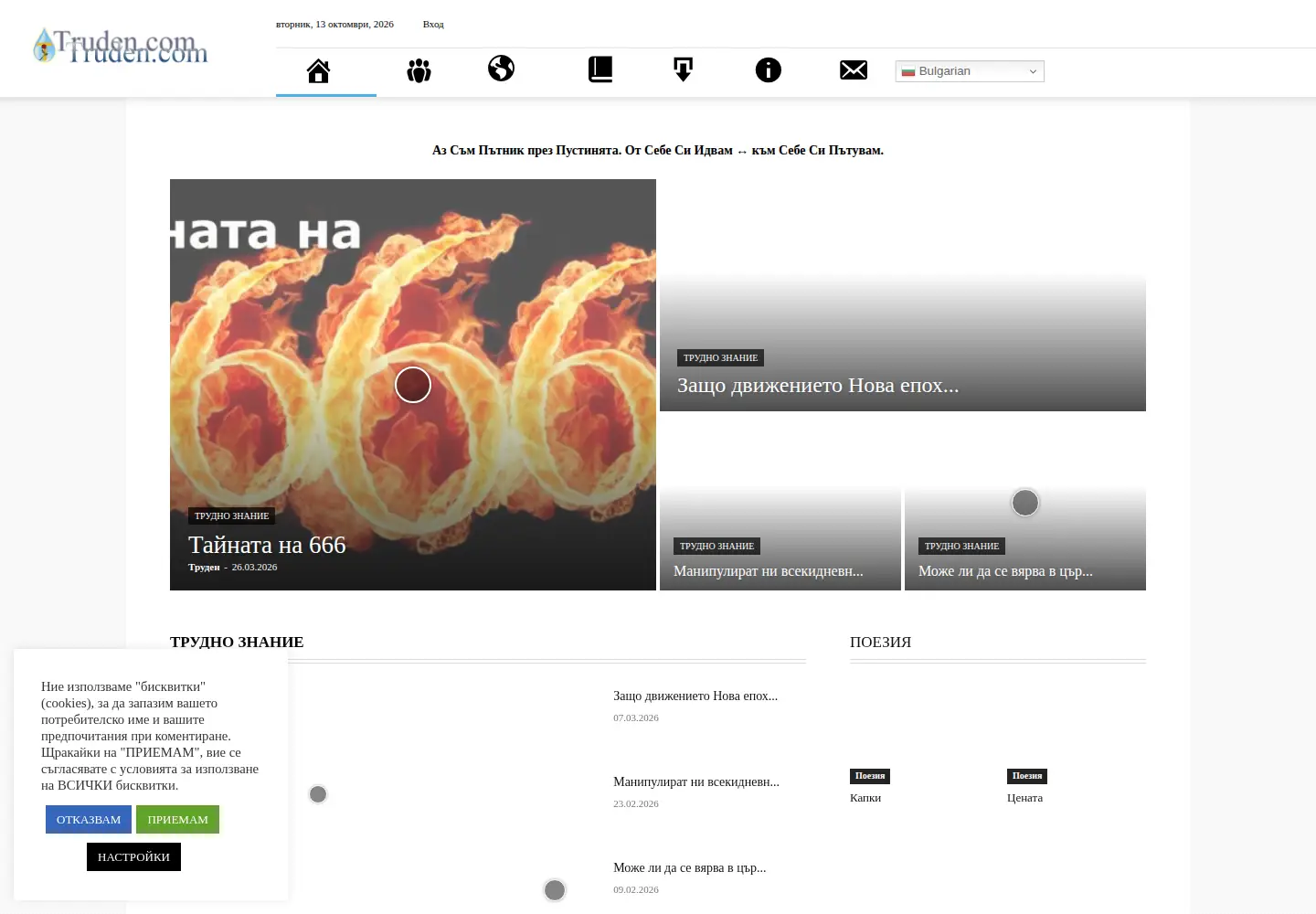Viewport: 1316px width, 914px height.
Task: Click the date вторник, 13 октомври, 2026
Action: click(x=334, y=24)
